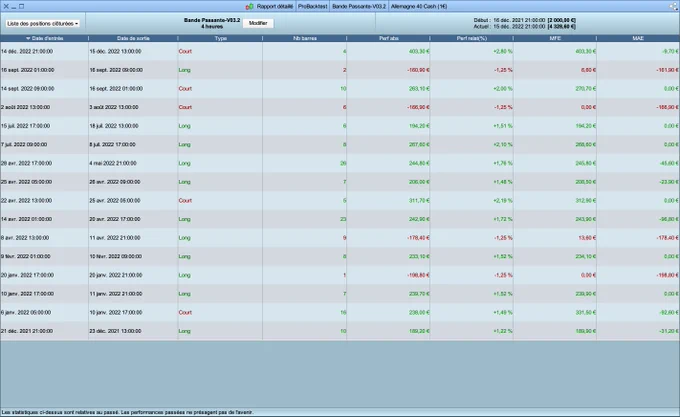Sort by the Perf relat(%) column header
680x417 pixels.
pos(471,39)
